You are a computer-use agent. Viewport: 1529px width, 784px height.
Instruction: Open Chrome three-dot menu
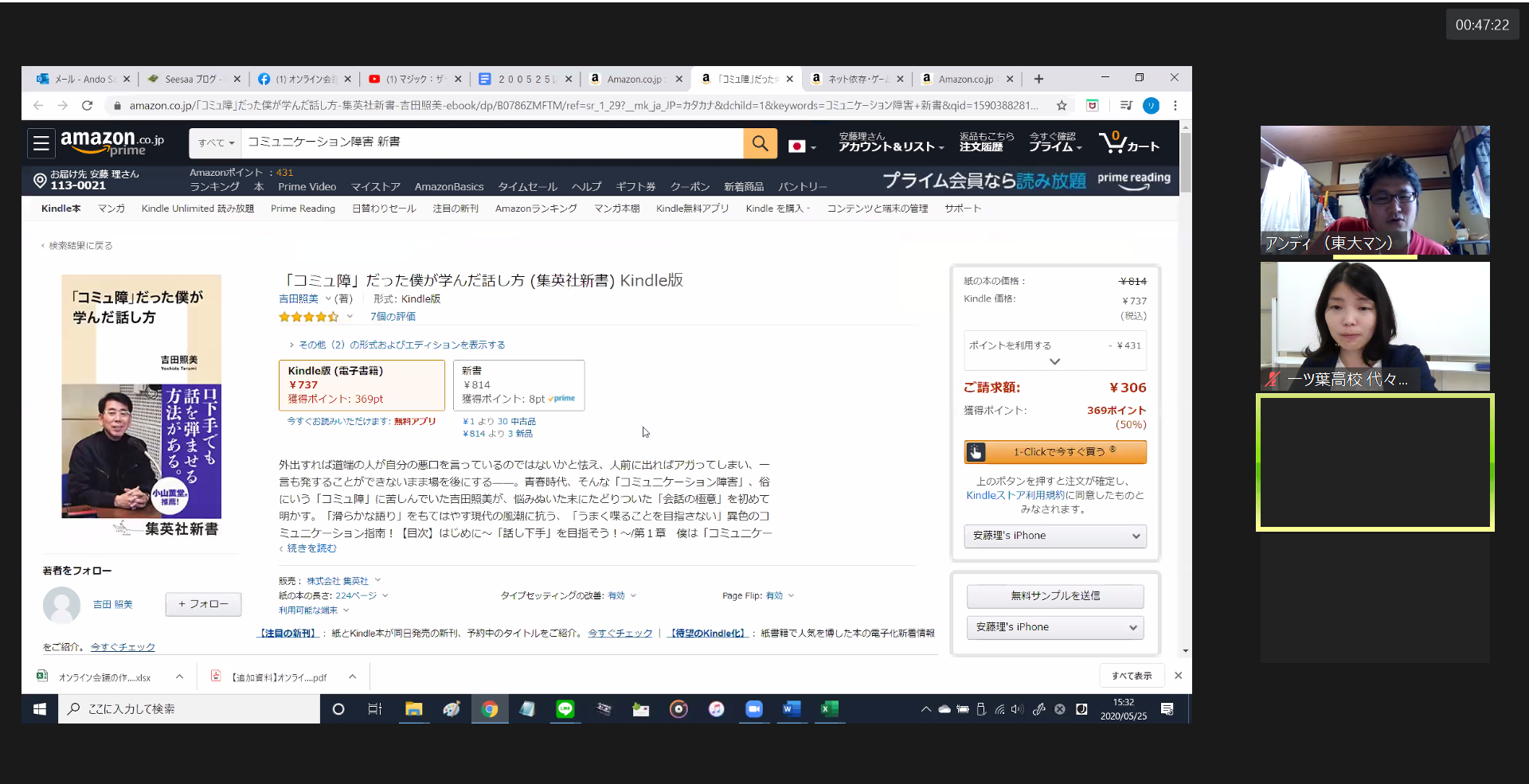(x=1175, y=105)
